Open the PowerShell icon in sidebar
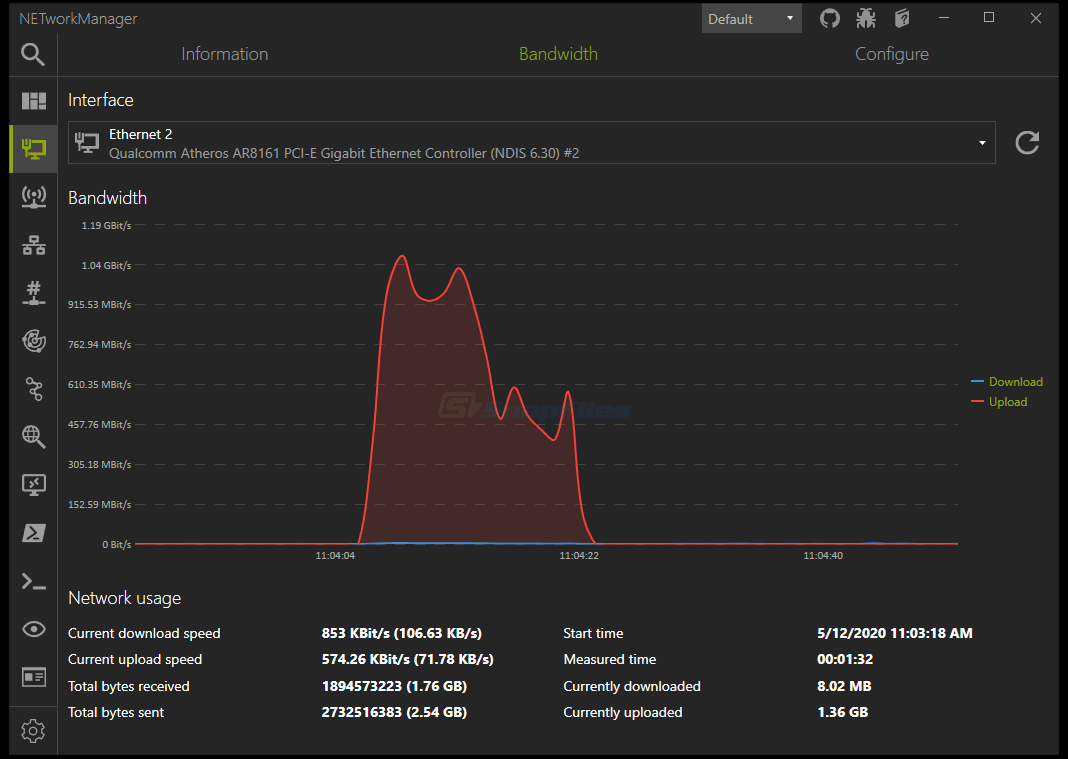Image resolution: width=1068 pixels, height=759 pixels. coord(33,533)
